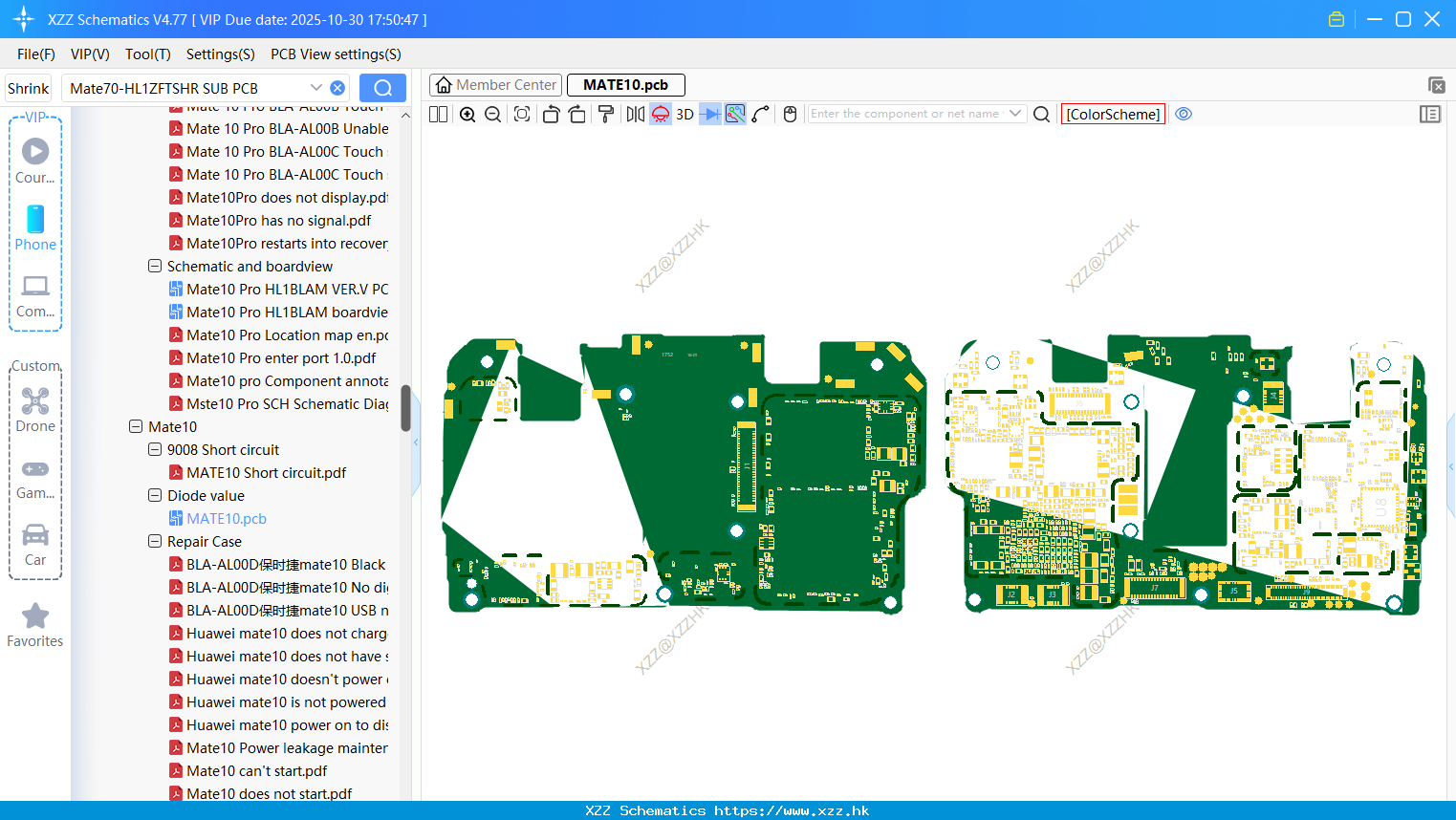Screen dimensions: 1456x820
Task: Toggle the diode symbol mode
Action: coord(710,114)
